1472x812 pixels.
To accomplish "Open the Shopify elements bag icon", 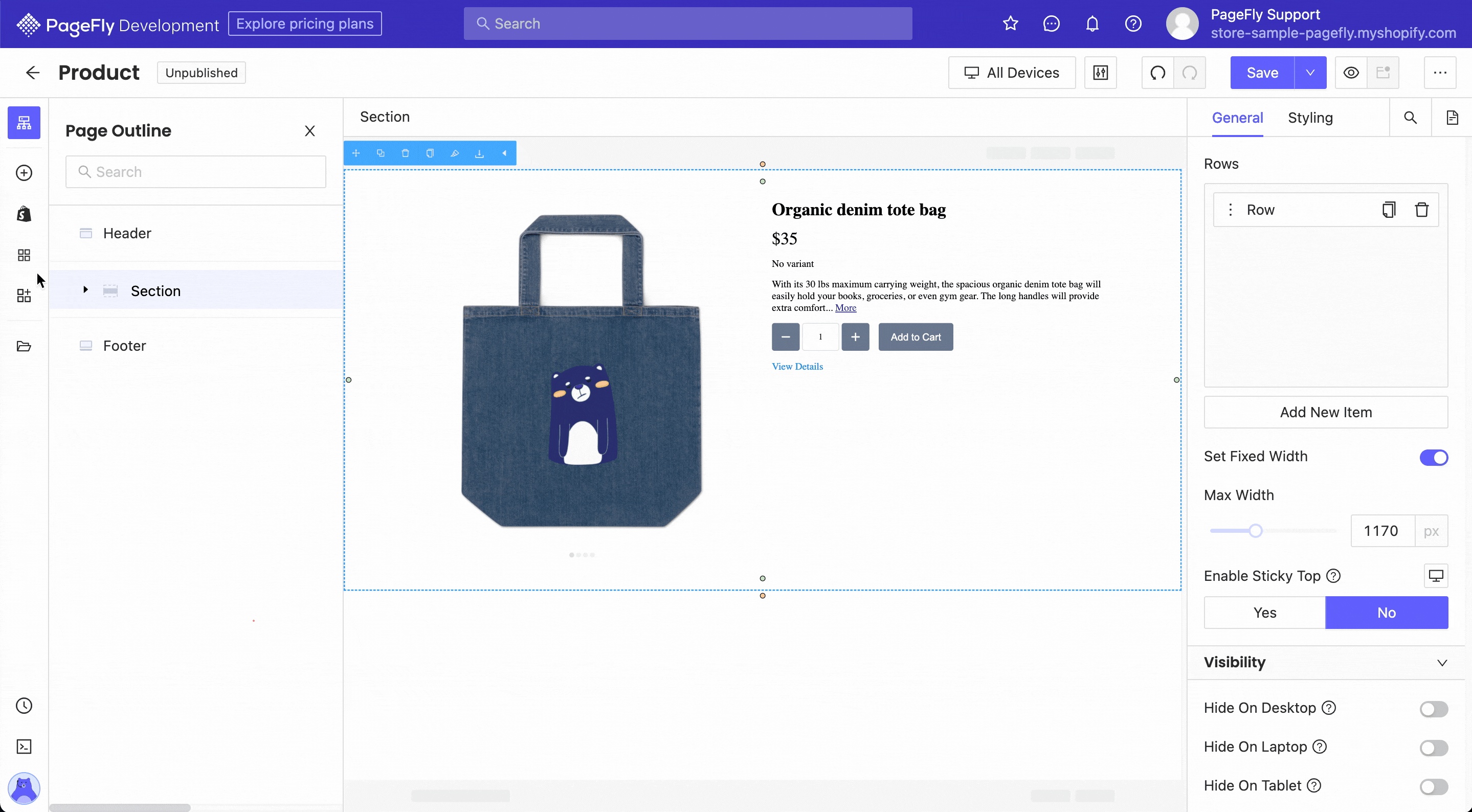I will point(24,214).
